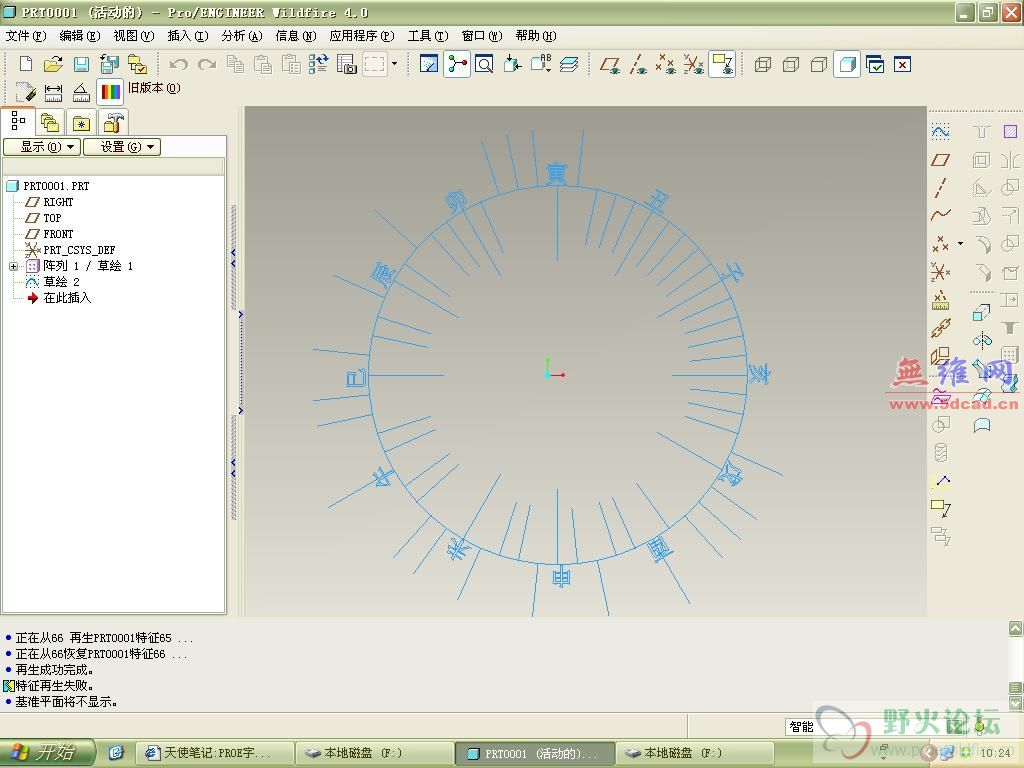This screenshot has width=1024, height=768.
Task: Click the chain link icon in right toolbar
Action: (x=940, y=328)
